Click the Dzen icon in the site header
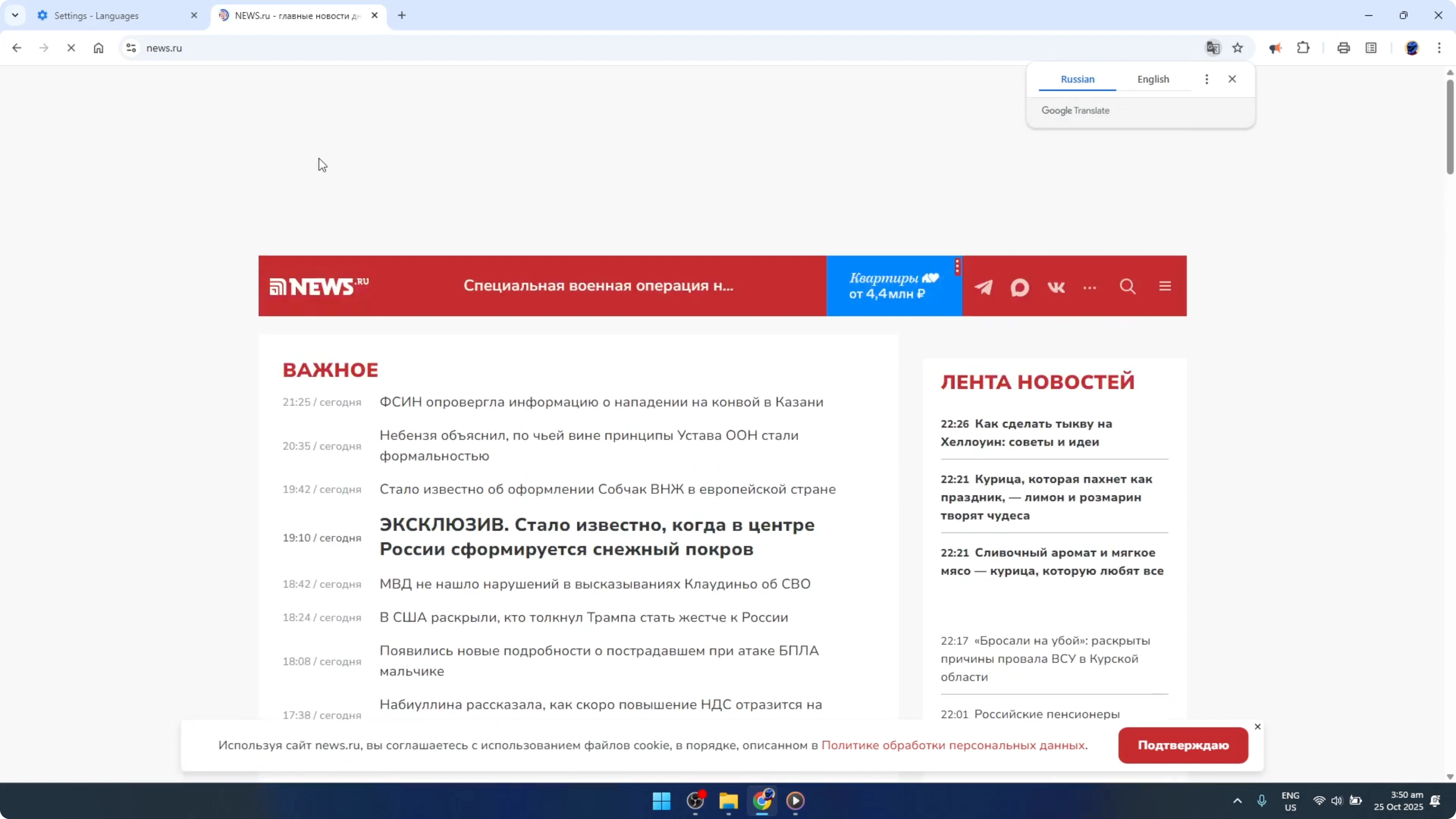 tap(1020, 287)
